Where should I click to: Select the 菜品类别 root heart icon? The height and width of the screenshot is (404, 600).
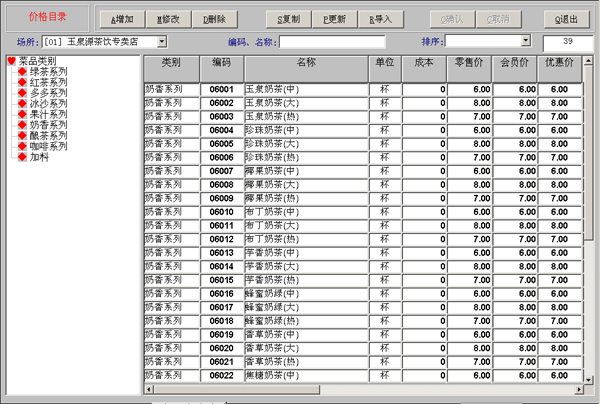pos(11,61)
